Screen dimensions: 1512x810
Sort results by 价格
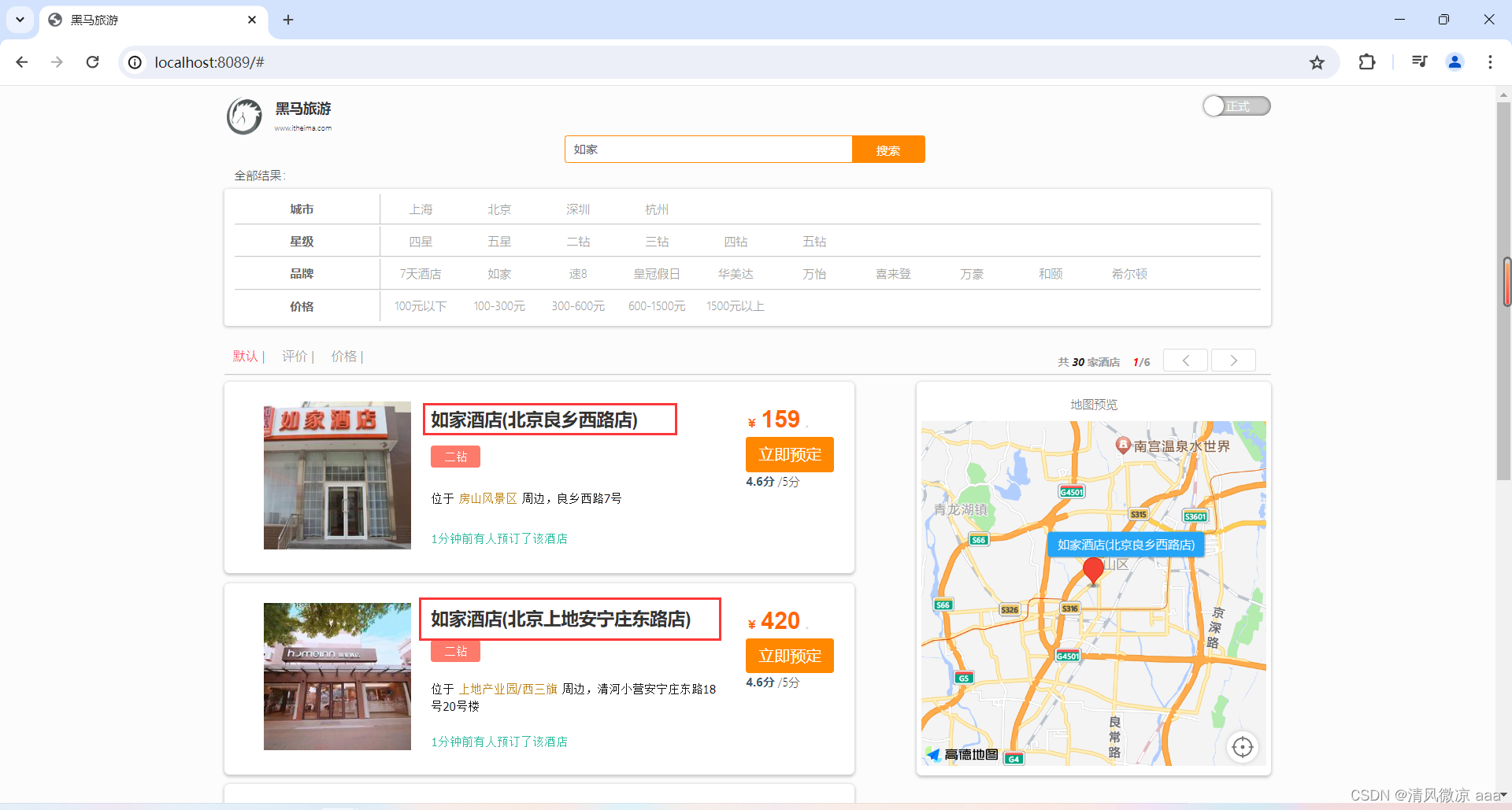[343, 357]
